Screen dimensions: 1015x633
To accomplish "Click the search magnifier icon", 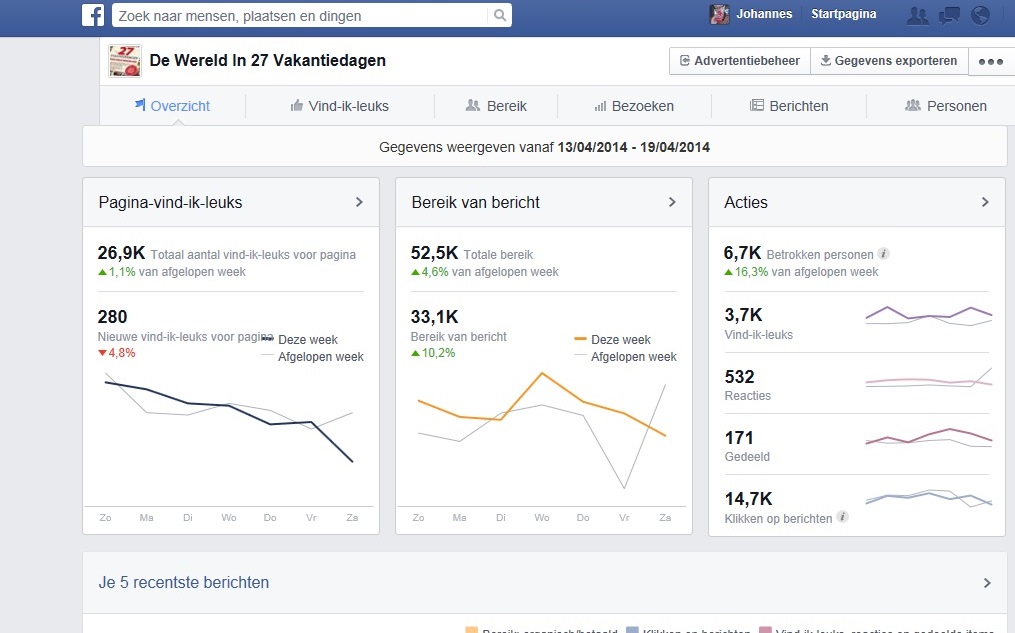I will [x=500, y=16].
